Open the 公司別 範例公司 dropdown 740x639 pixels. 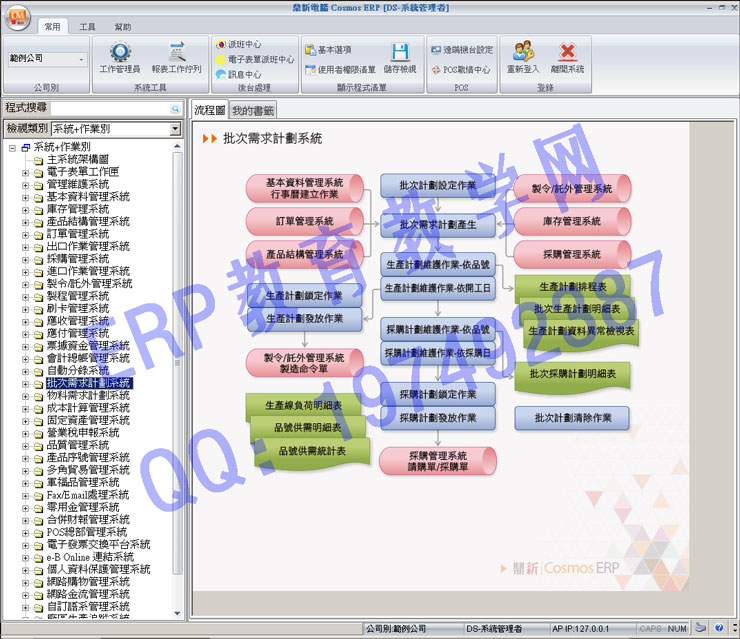[81, 59]
